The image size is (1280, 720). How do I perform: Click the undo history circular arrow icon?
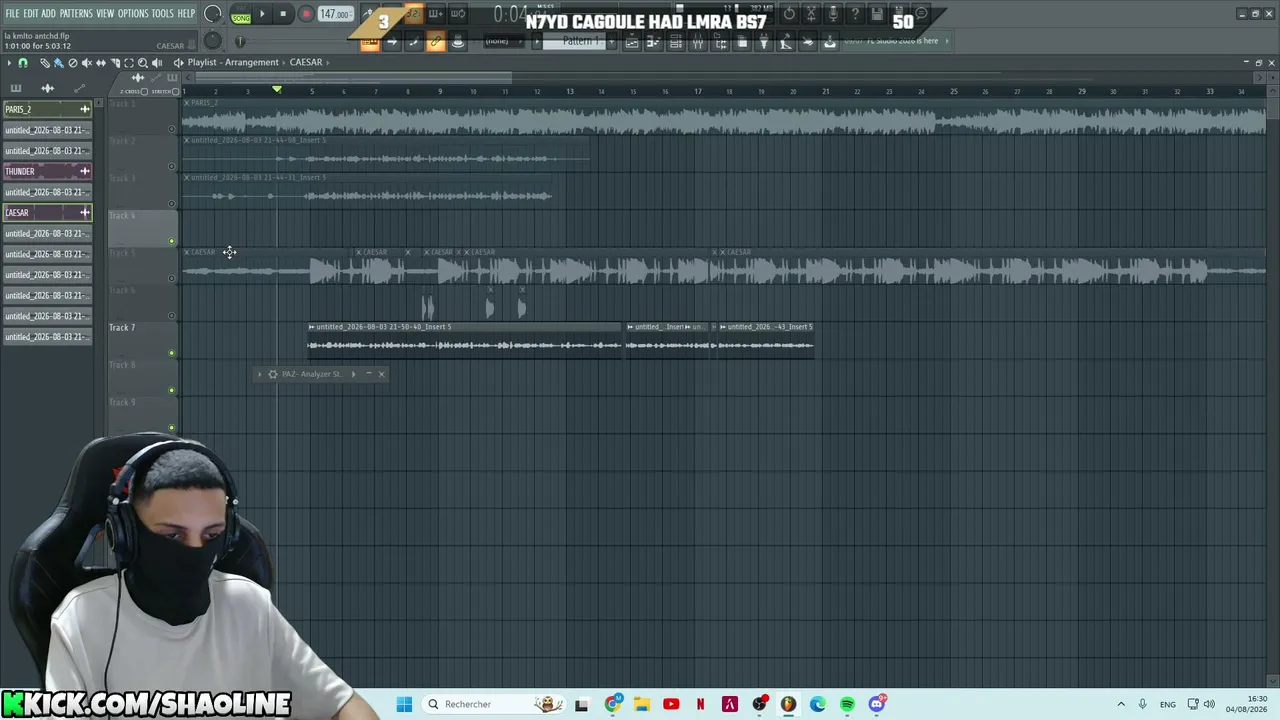pos(789,14)
